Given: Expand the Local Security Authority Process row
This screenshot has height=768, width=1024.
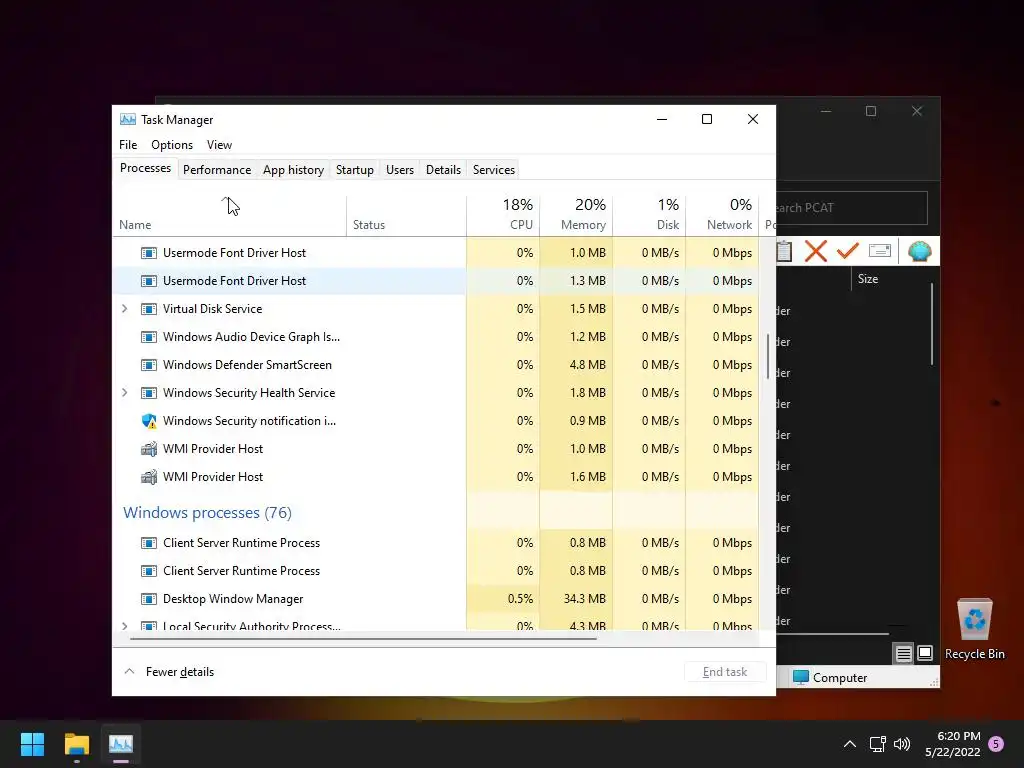Looking at the screenshot, I should click(125, 626).
